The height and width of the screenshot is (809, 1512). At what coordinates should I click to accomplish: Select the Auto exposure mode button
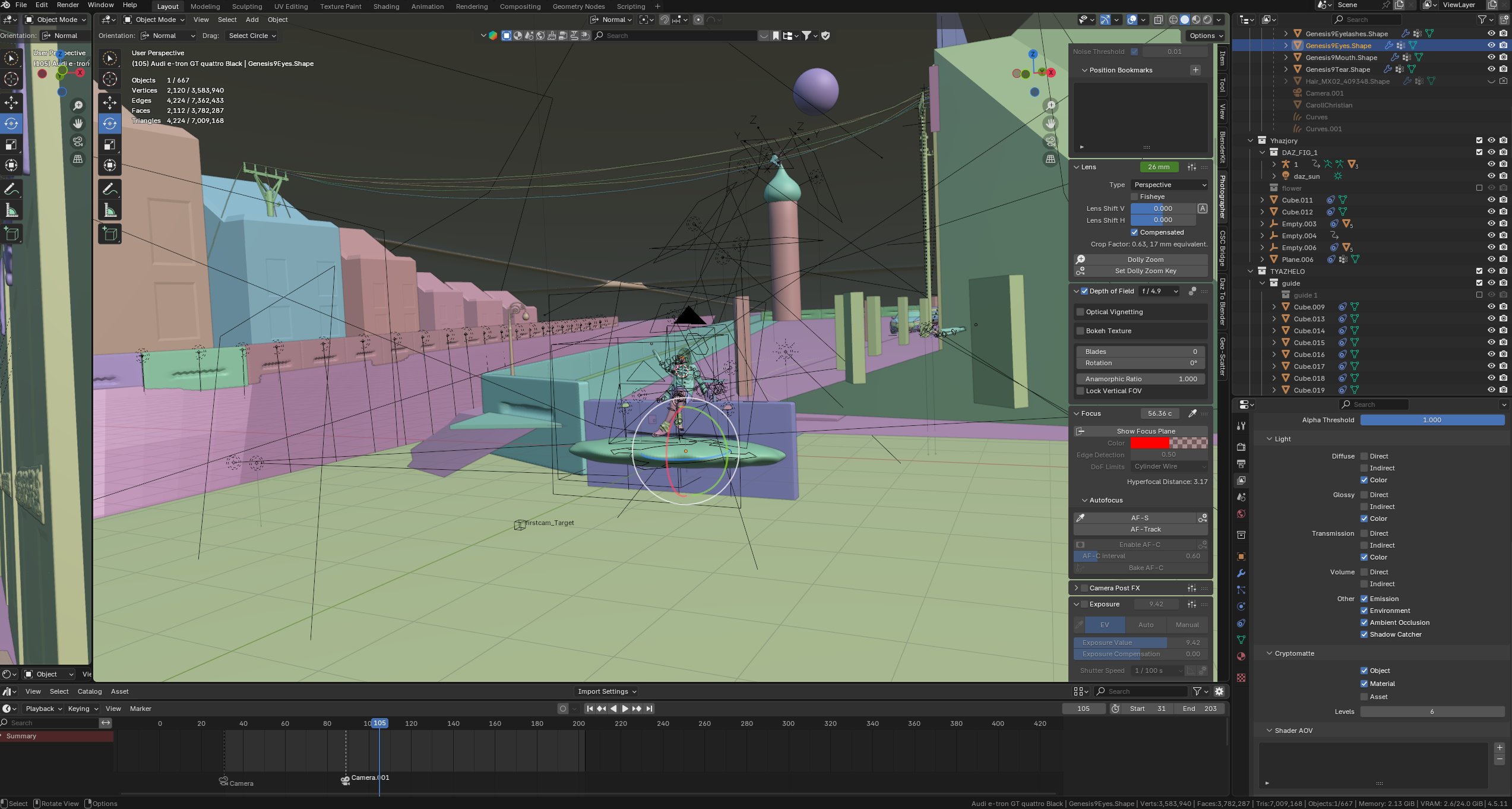click(x=1146, y=625)
